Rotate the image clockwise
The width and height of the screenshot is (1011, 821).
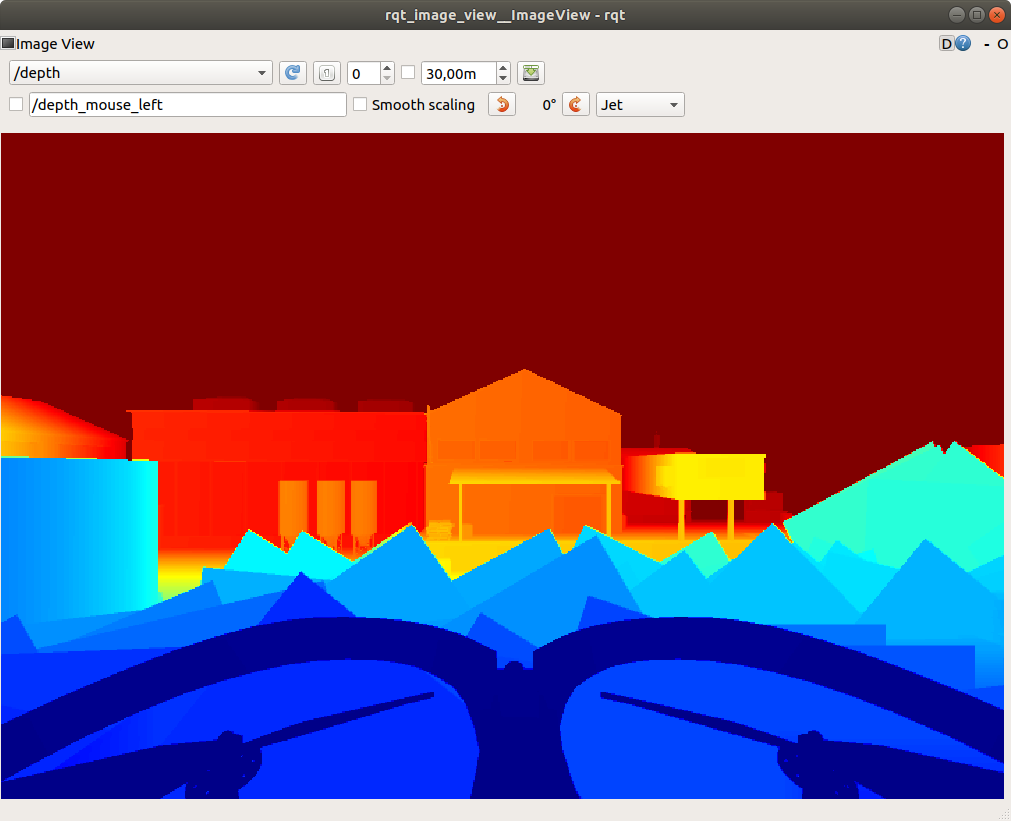tap(576, 104)
